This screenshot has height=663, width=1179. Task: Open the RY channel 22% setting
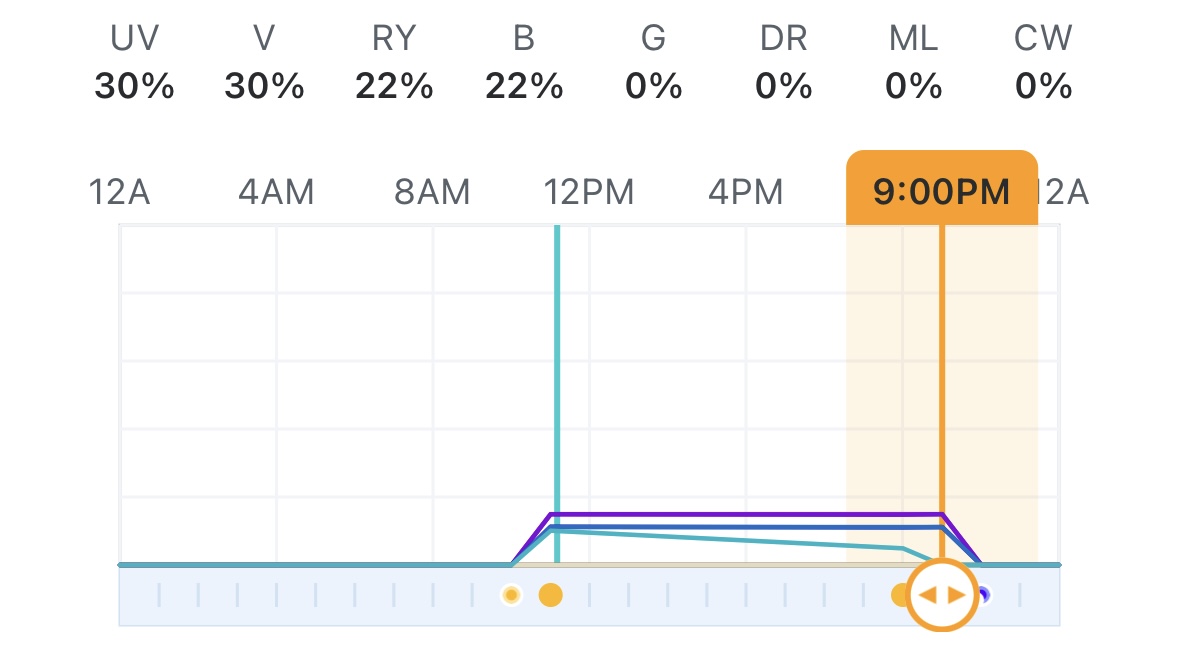click(x=394, y=87)
